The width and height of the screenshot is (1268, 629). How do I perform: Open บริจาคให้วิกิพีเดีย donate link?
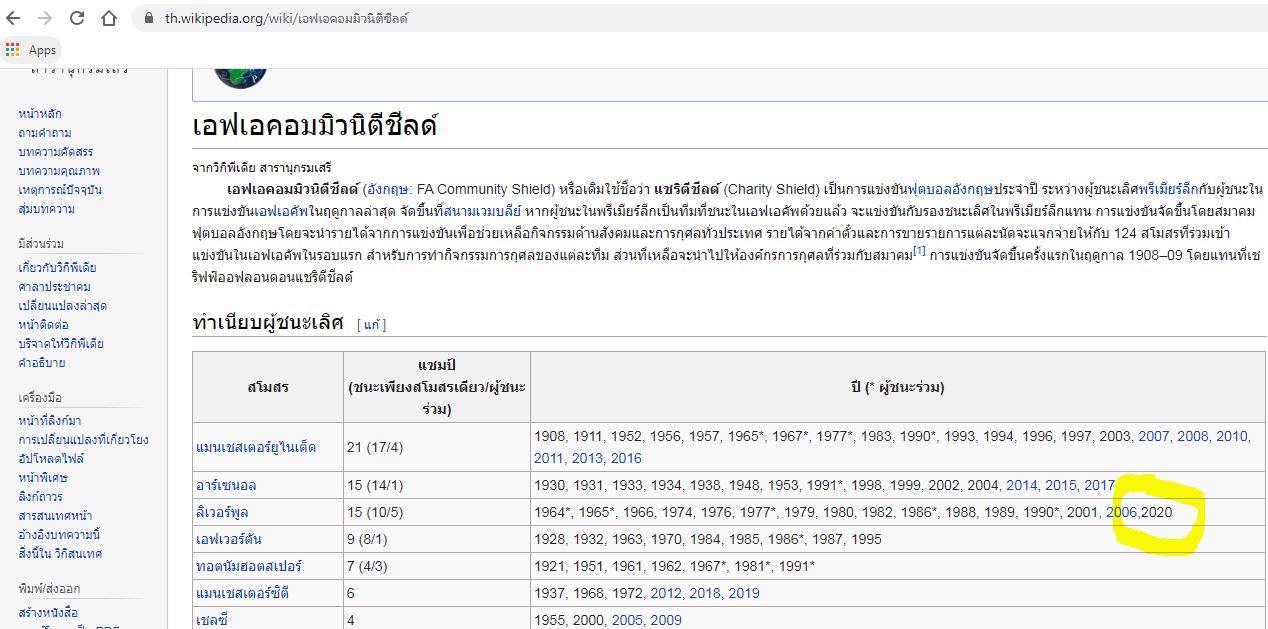[x=61, y=343]
